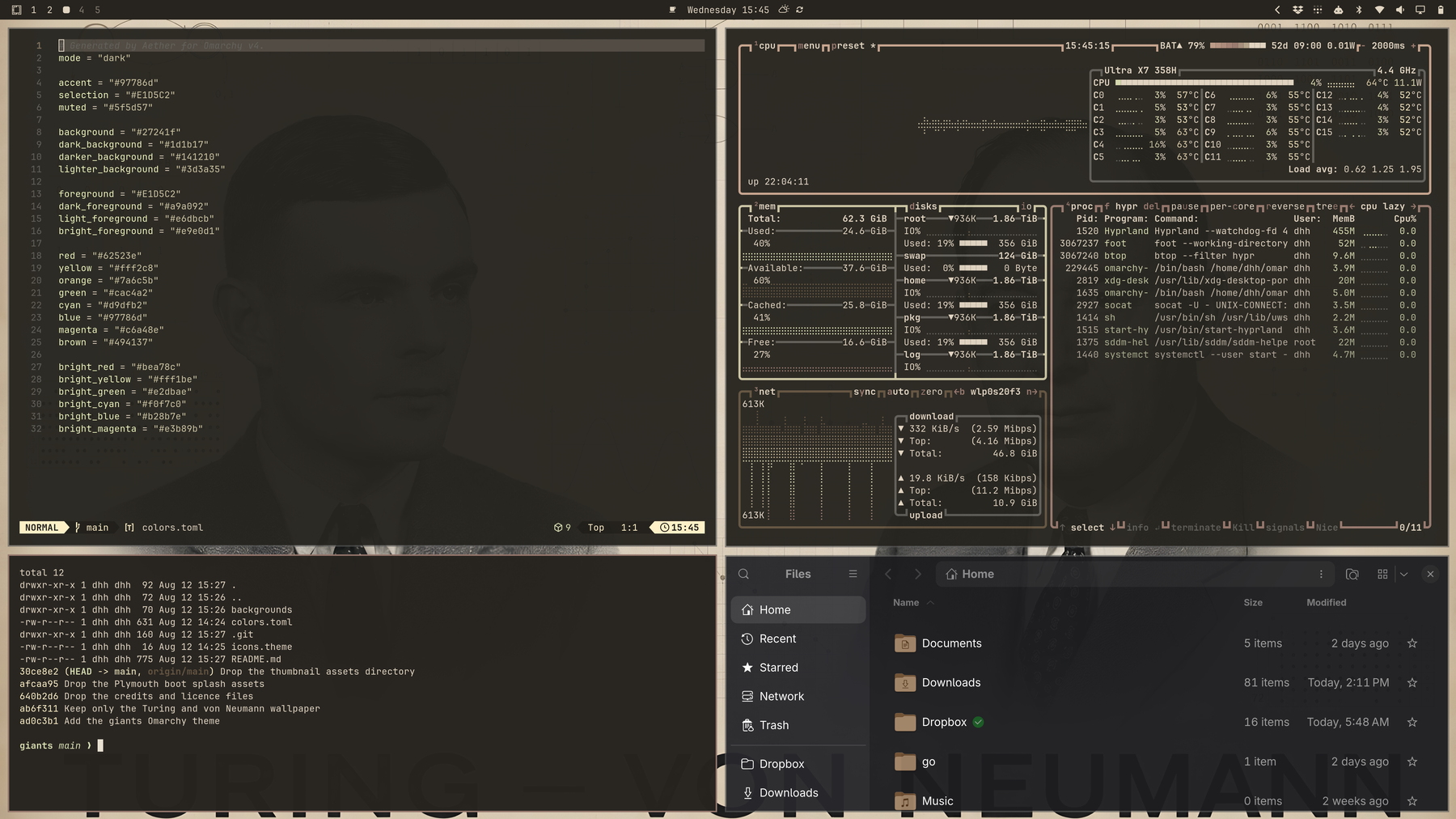Click the weather icon beside the clock
The width and height of the screenshot is (1456, 819).
point(783,10)
